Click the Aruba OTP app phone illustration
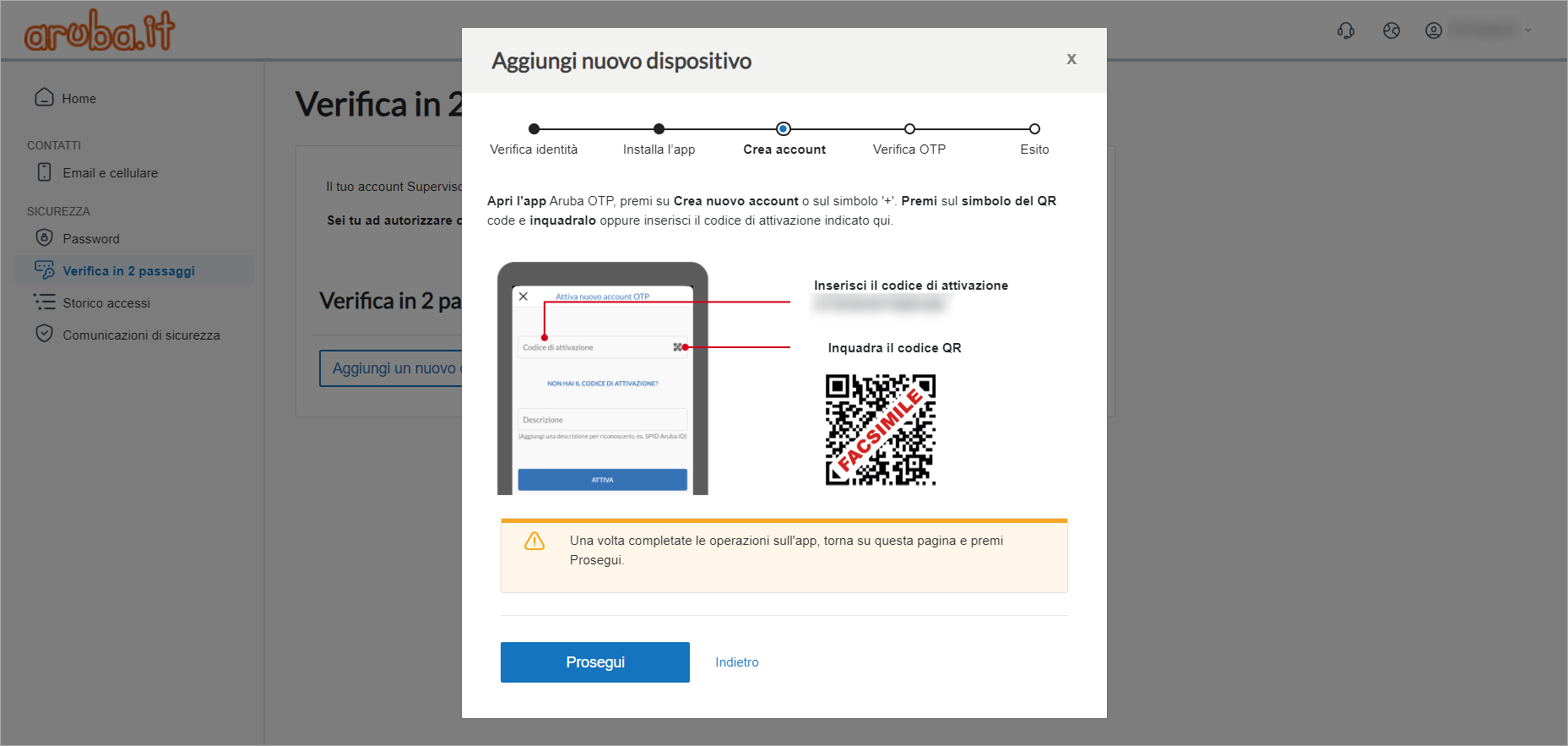The width and height of the screenshot is (1568, 746). pyautogui.click(x=603, y=378)
